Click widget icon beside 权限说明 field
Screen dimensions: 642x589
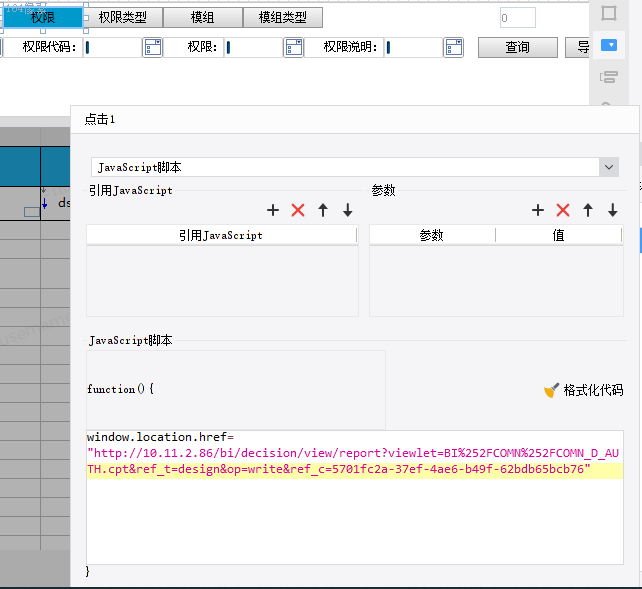(x=454, y=47)
